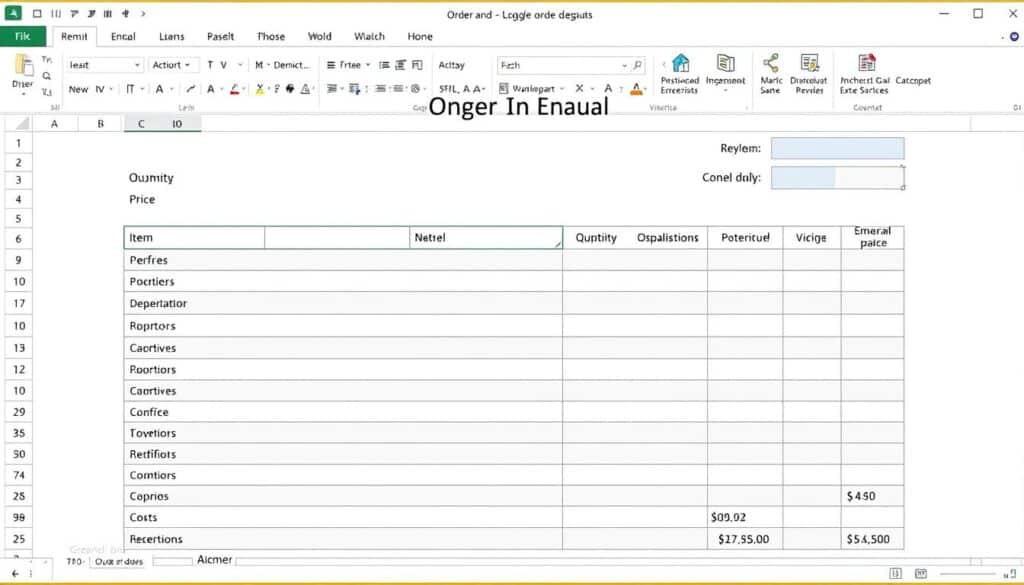Click the Maric Sane share icon
1024x585 pixels.
point(771,63)
